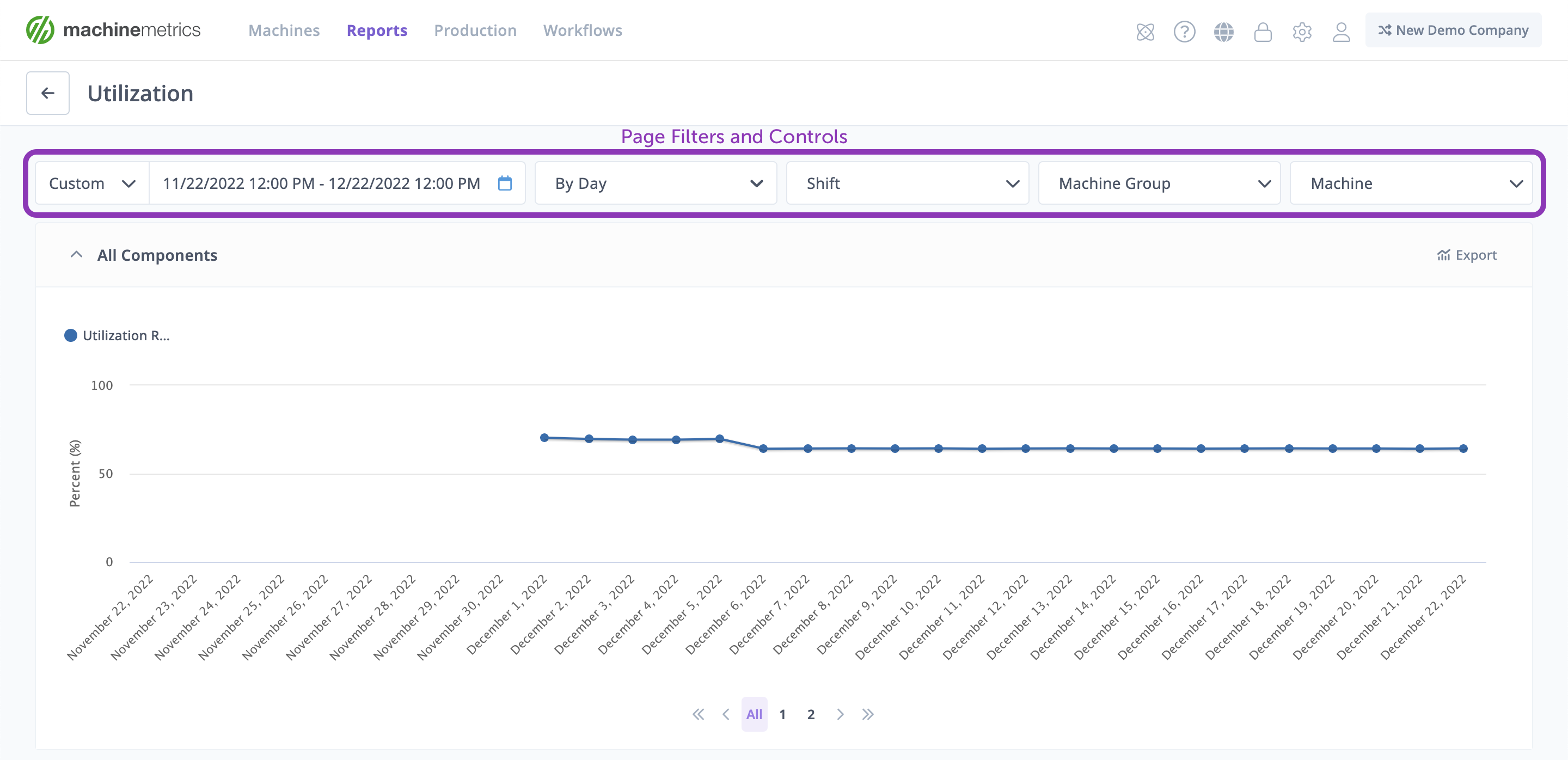Image resolution: width=1568 pixels, height=760 pixels.
Task: Expand the By Day grouping dropdown
Action: [656, 183]
